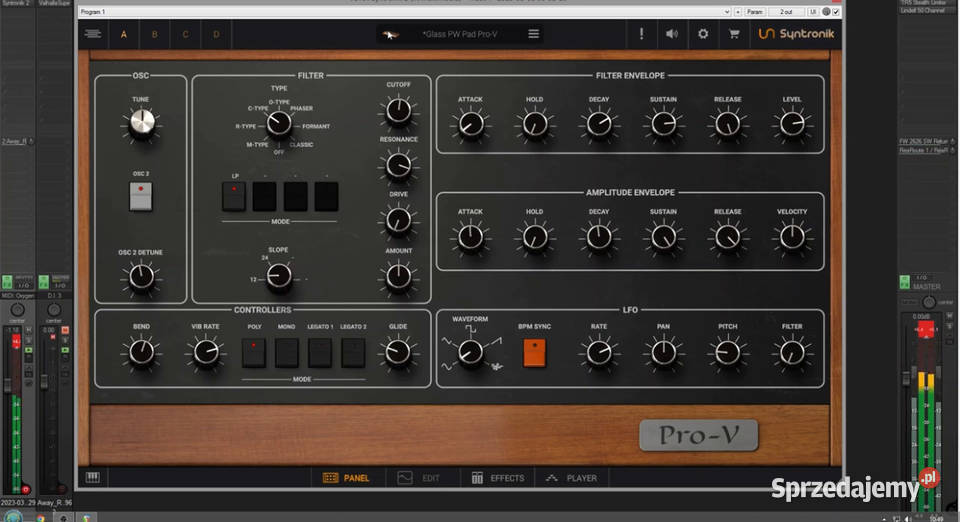The height and width of the screenshot is (522, 960).
Task: Click the Glass PW Pad Pro-V preset name
Action: pyautogui.click(x=460, y=34)
